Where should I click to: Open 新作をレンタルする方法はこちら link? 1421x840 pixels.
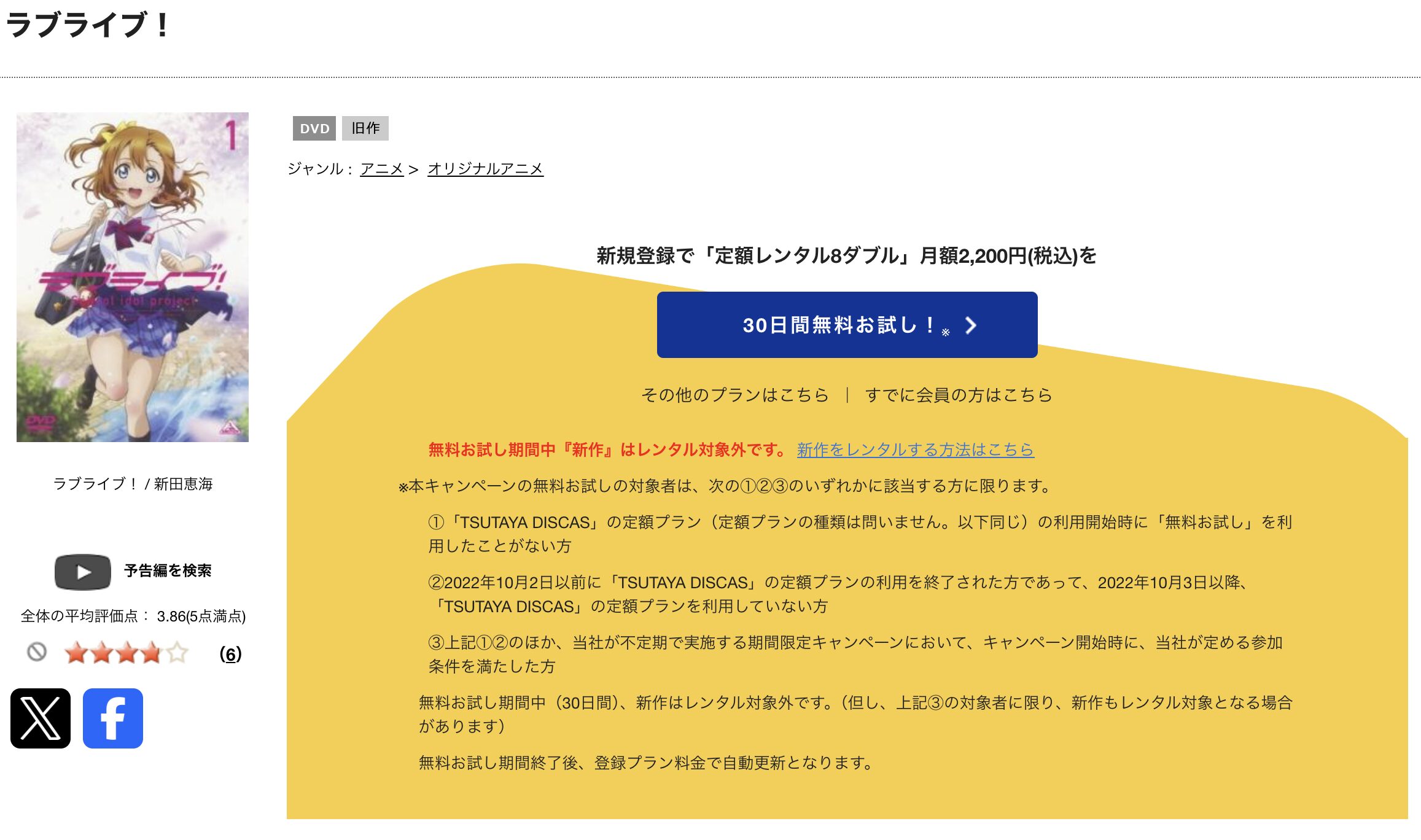(916, 449)
